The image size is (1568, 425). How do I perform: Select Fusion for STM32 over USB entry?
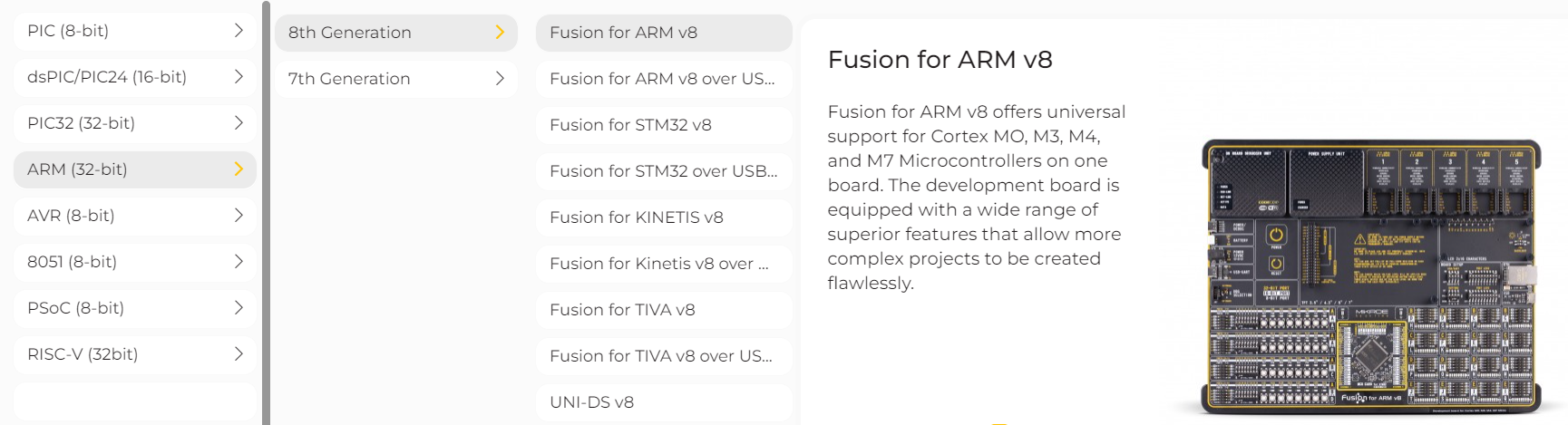click(x=664, y=171)
